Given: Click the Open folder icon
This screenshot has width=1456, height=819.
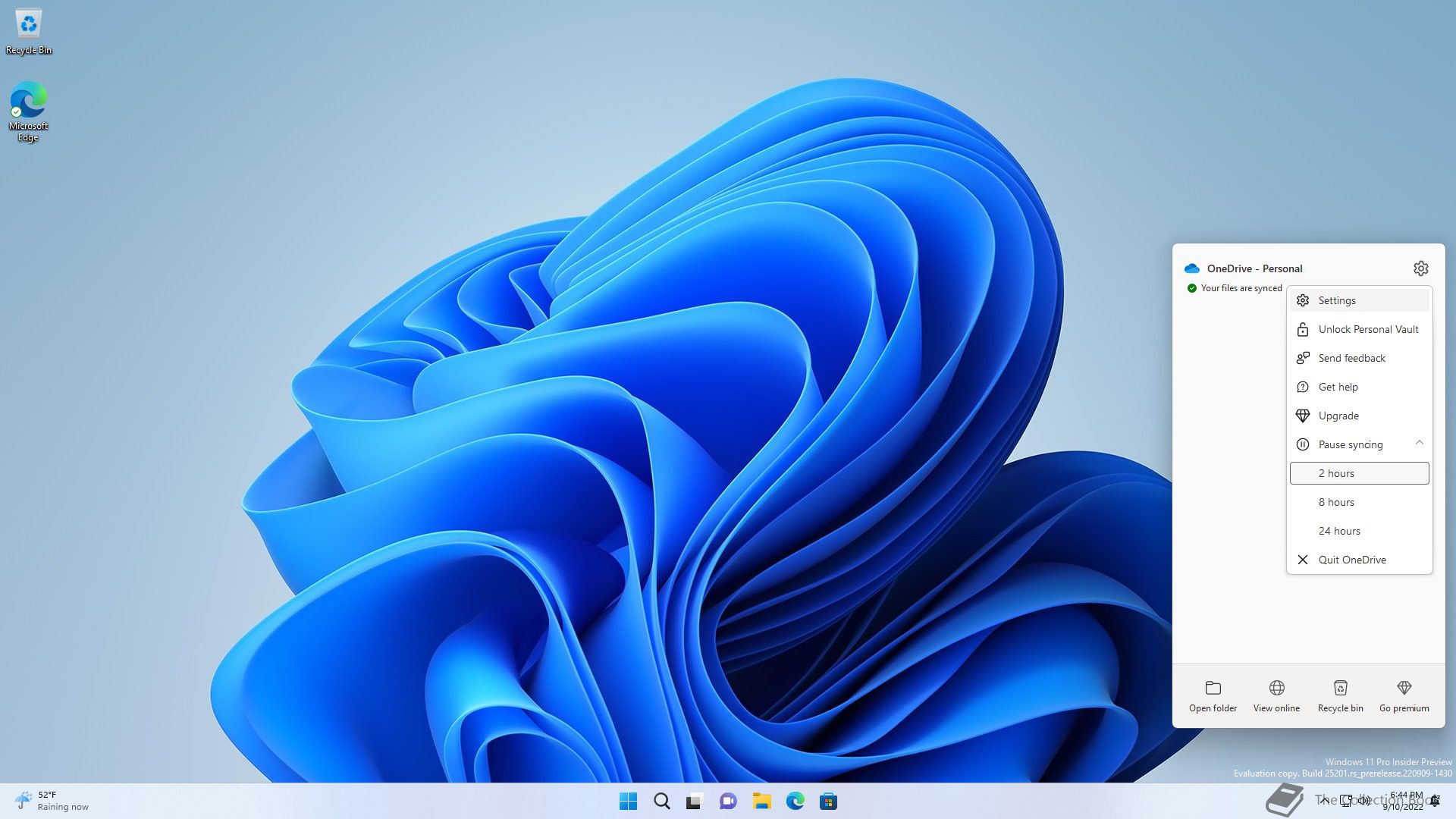Looking at the screenshot, I should 1213,695.
